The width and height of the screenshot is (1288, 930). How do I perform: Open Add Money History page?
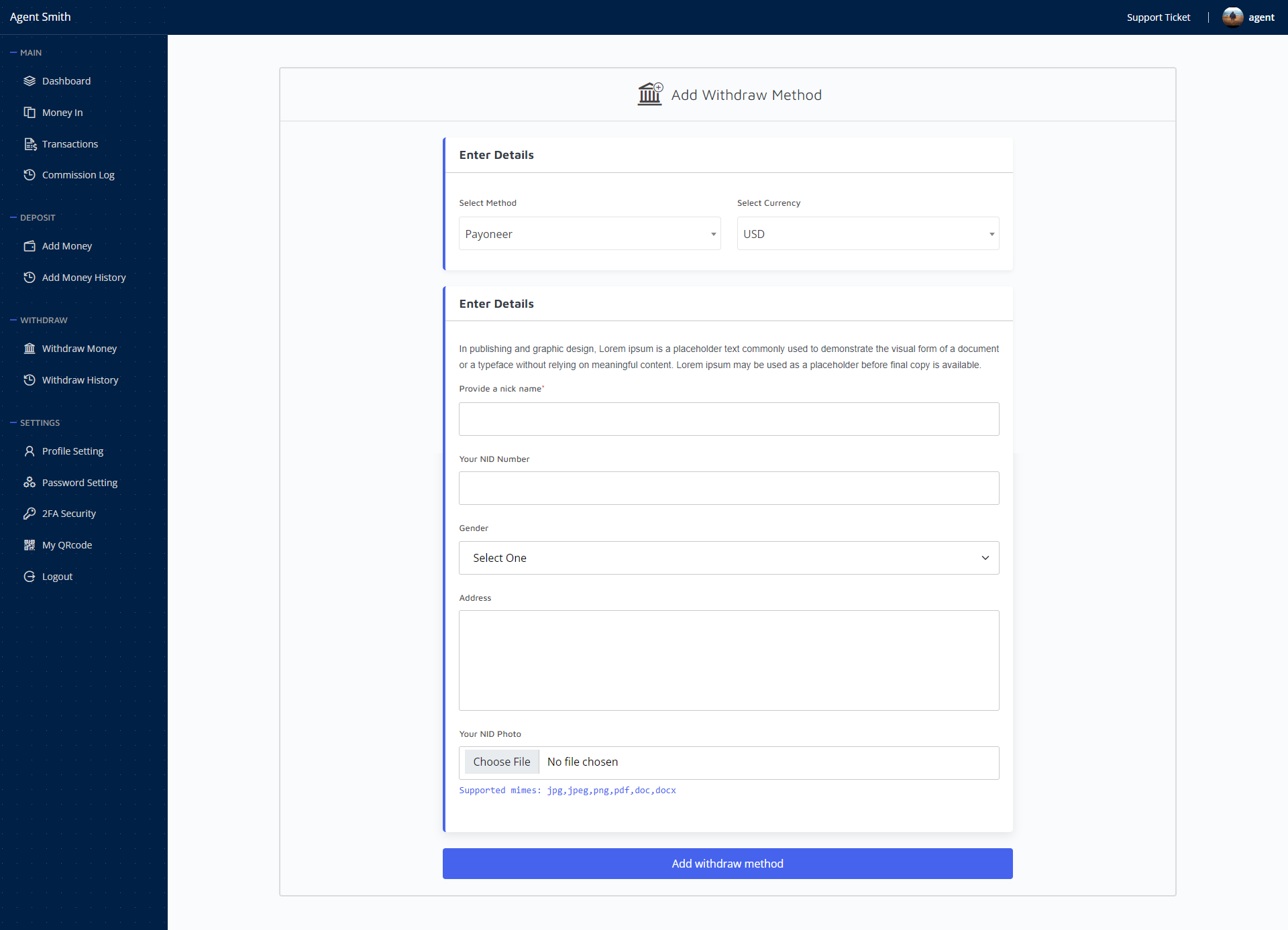[x=84, y=278]
